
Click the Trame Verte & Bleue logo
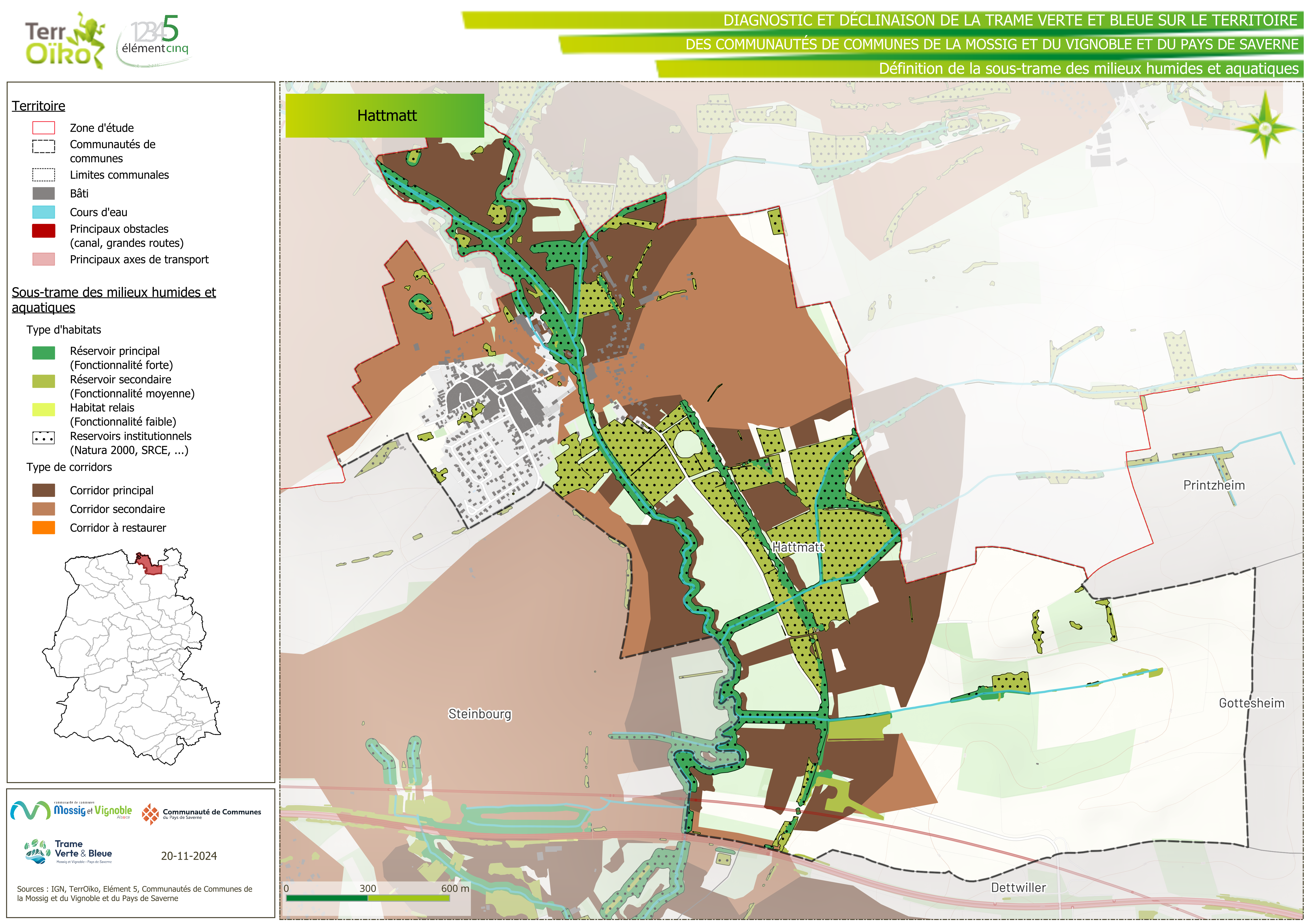click(x=68, y=852)
